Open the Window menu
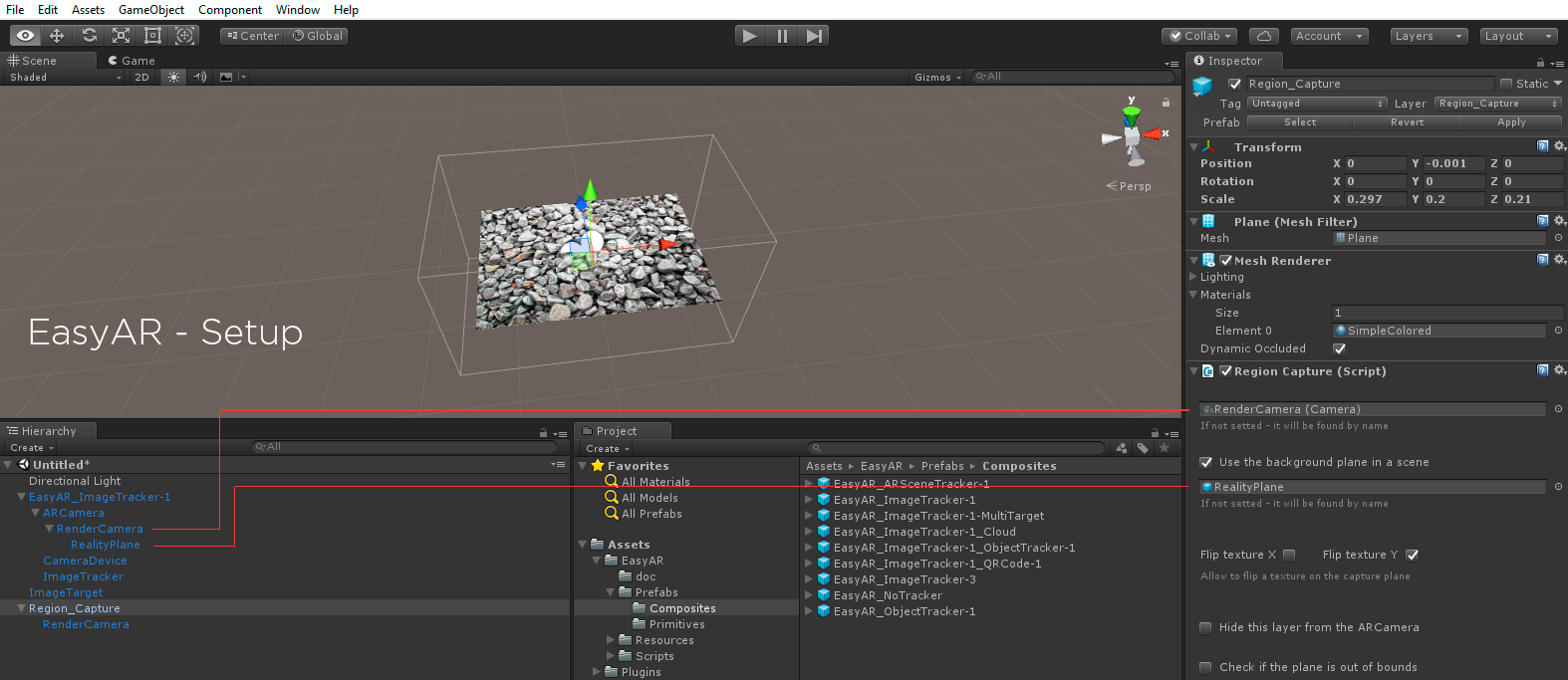 pyautogui.click(x=298, y=10)
